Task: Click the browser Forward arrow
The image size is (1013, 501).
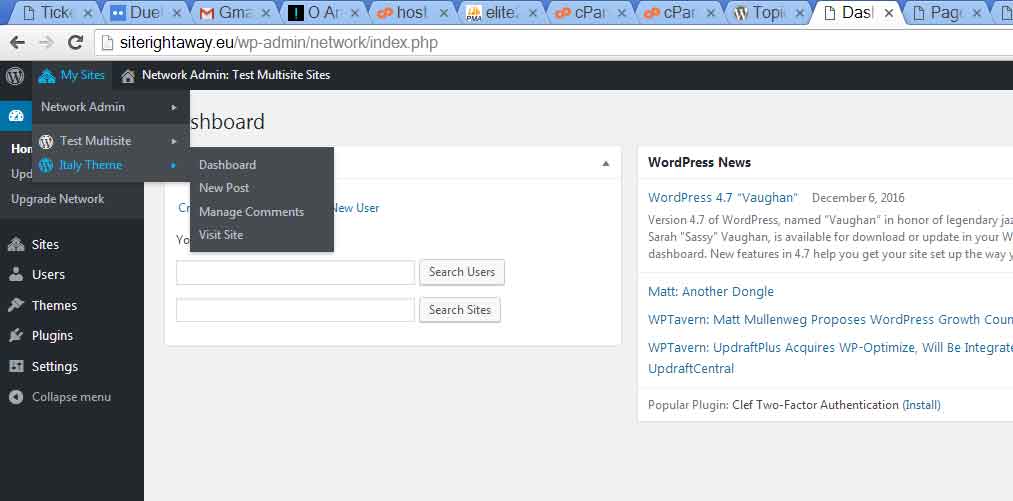Action: [46, 43]
